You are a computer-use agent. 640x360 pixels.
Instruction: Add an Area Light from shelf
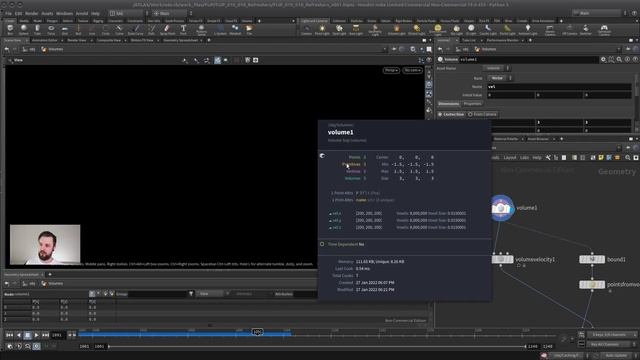pos(356,29)
